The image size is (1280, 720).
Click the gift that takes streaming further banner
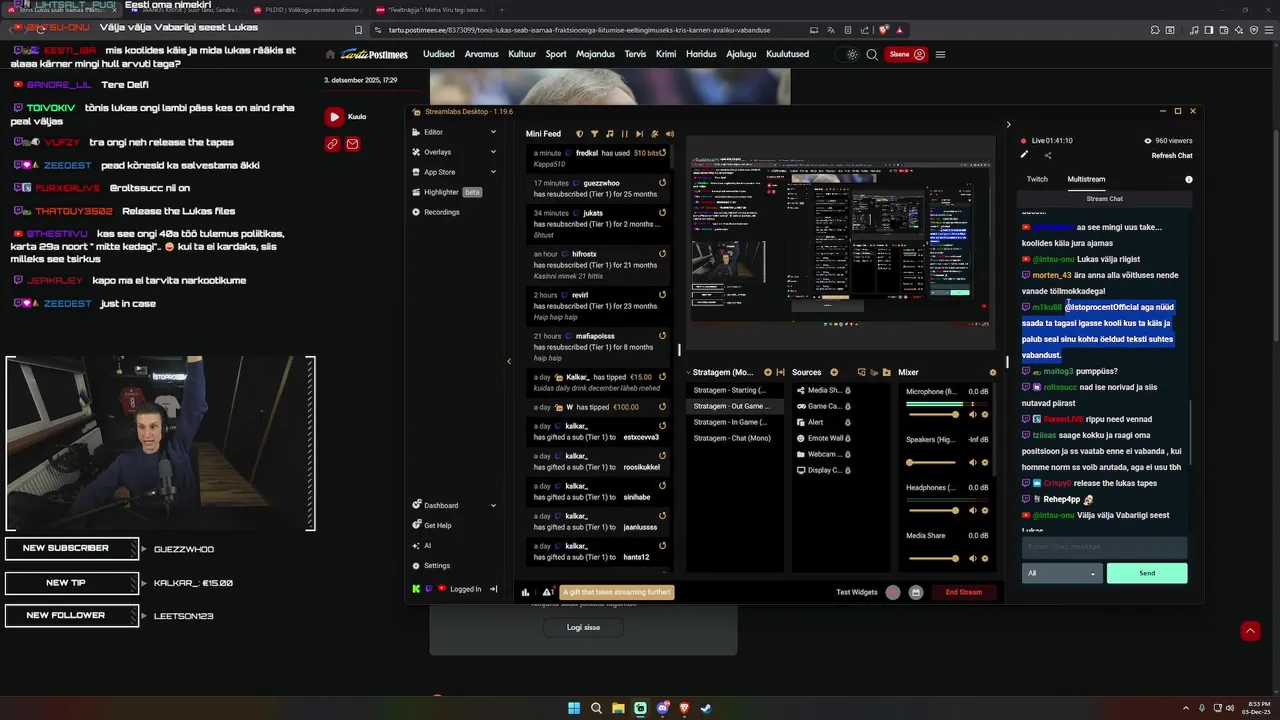point(617,592)
